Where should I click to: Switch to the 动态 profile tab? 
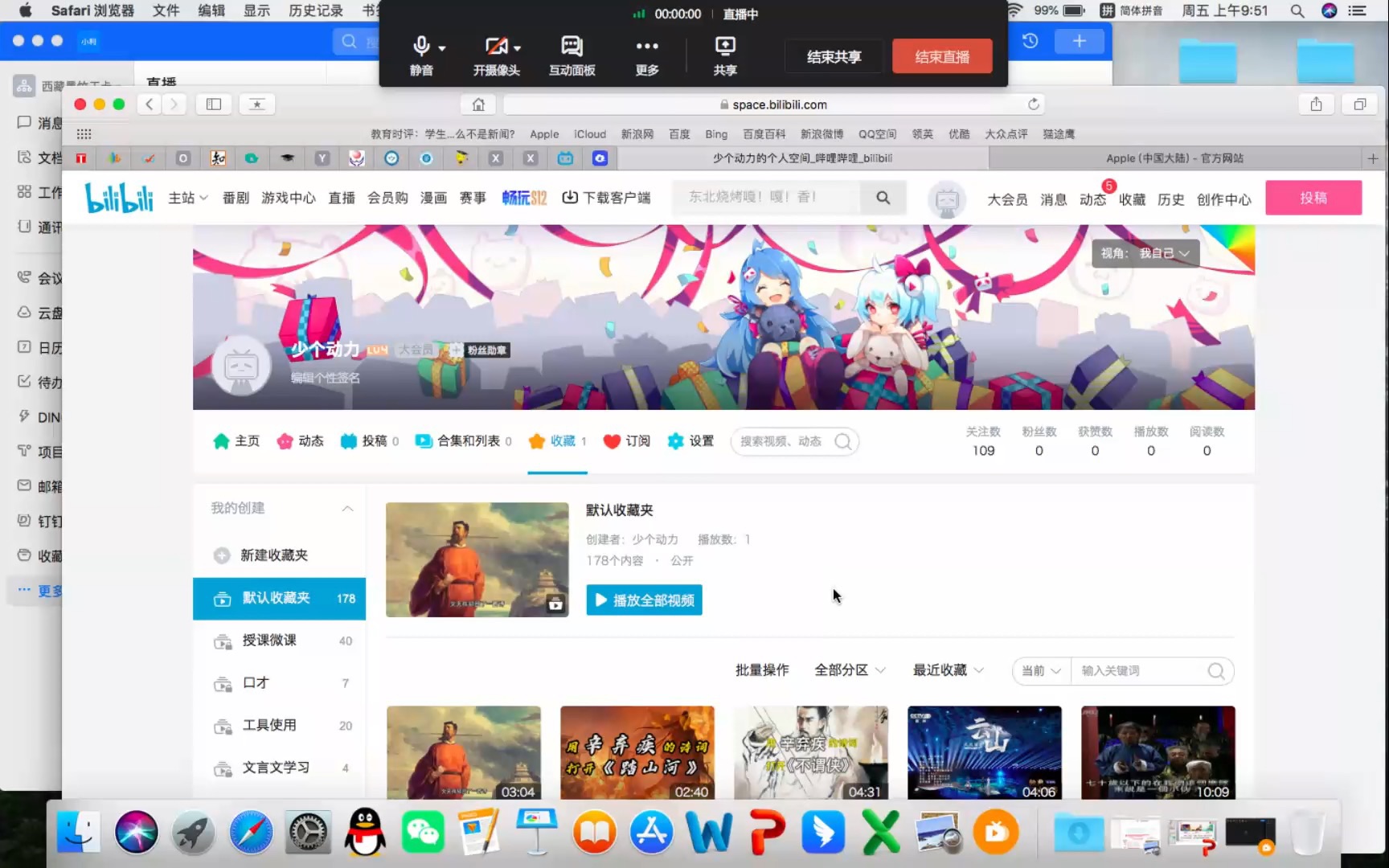tap(300, 440)
